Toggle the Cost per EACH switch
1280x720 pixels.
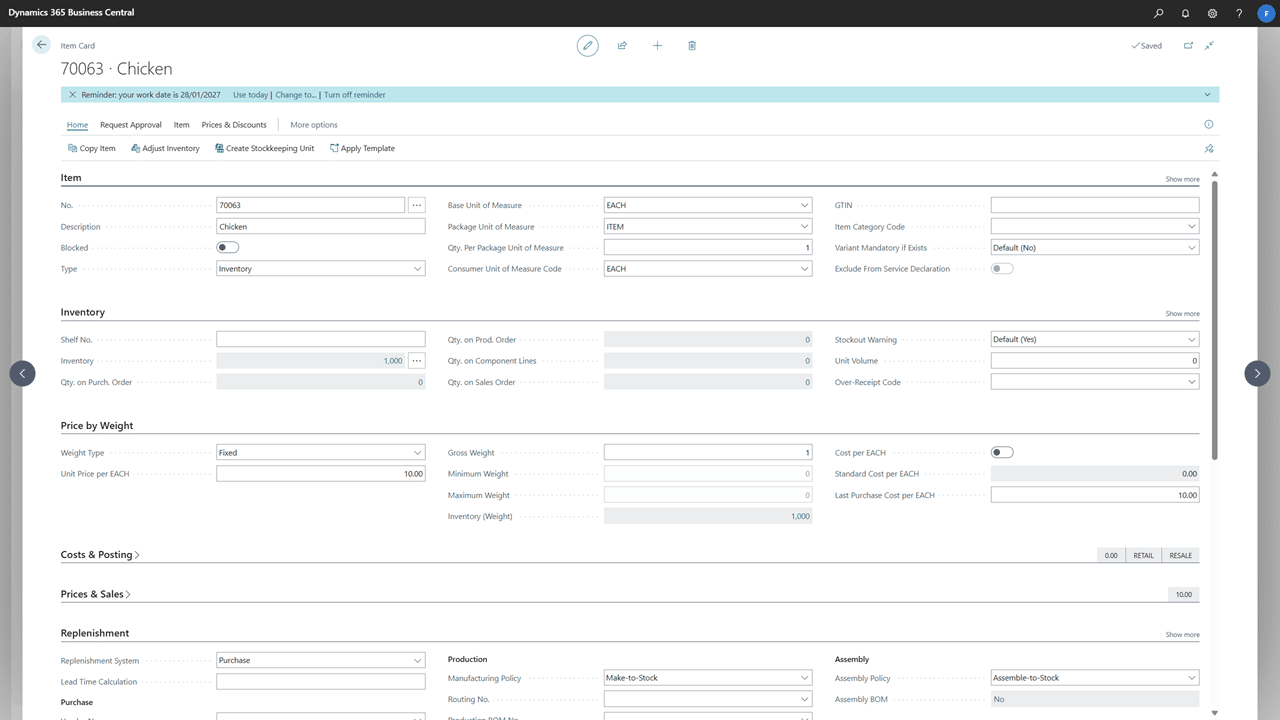pos(1002,453)
